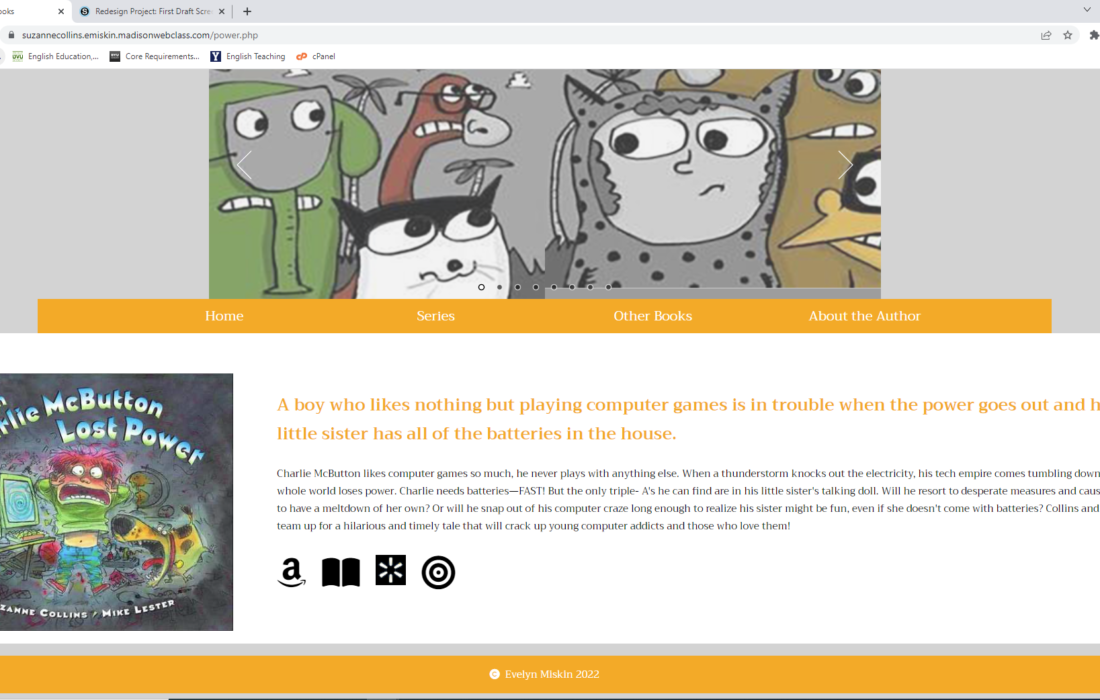The image size is (1100, 700).
Task: Open the Series menu item
Action: 436,316
